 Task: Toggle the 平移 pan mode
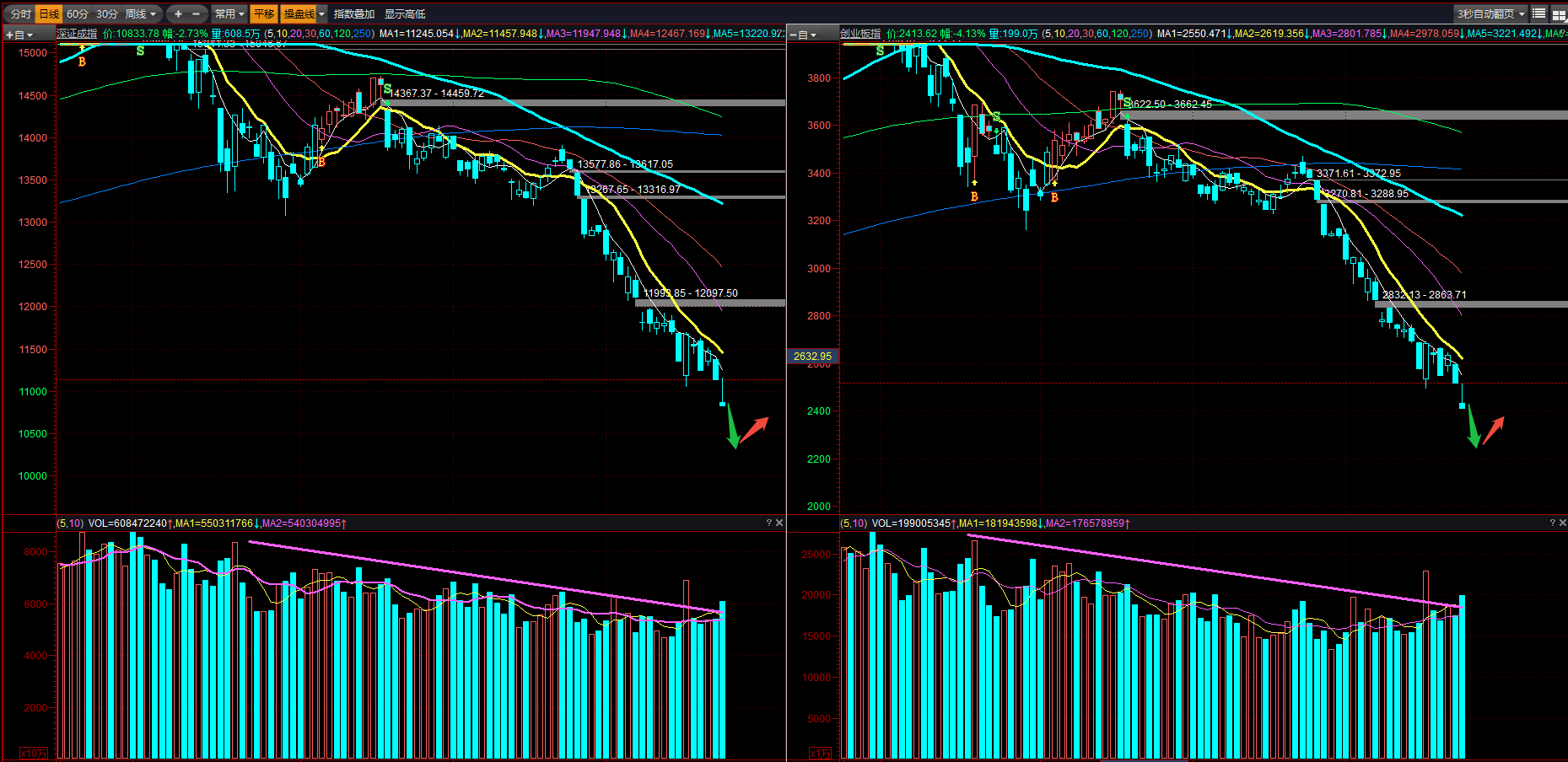click(x=264, y=13)
